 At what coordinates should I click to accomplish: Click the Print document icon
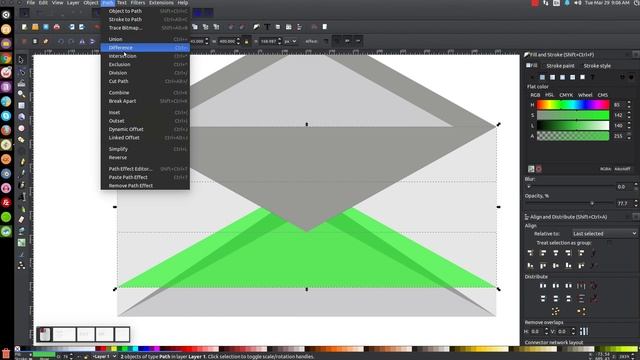pos(57,27)
